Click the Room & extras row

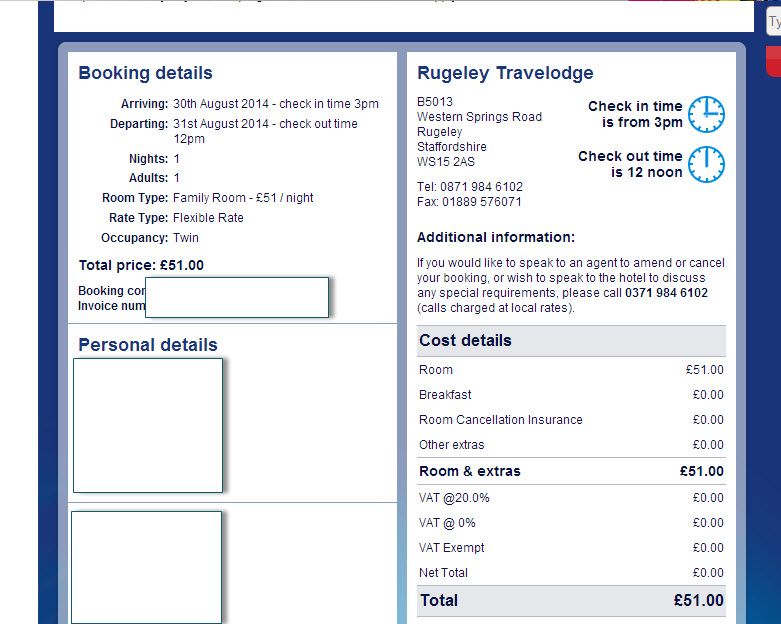(571, 471)
